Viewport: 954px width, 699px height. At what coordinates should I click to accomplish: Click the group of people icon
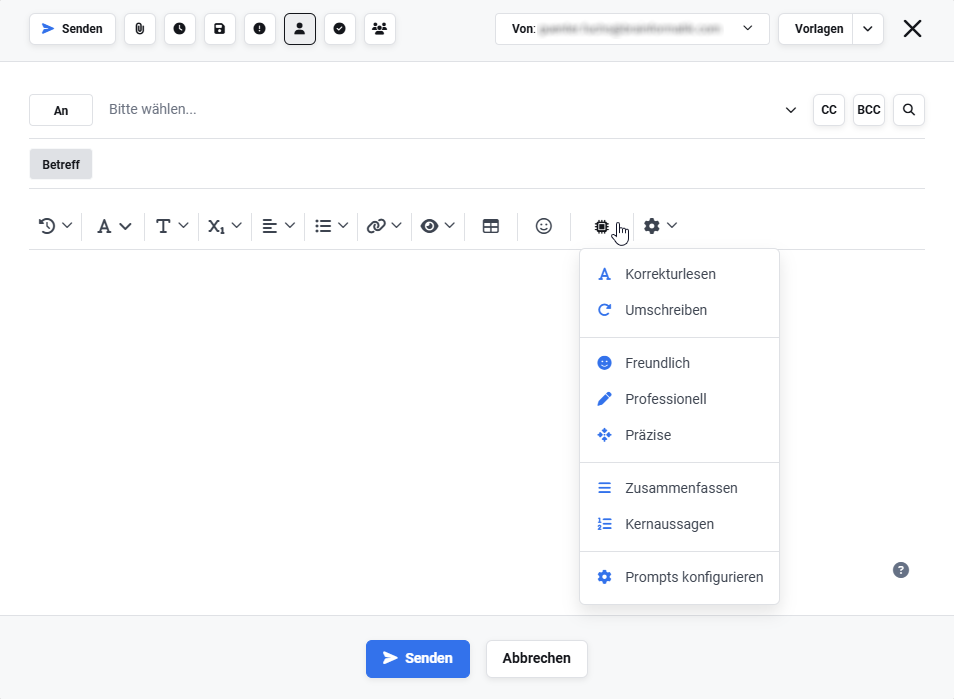click(380, 29)
